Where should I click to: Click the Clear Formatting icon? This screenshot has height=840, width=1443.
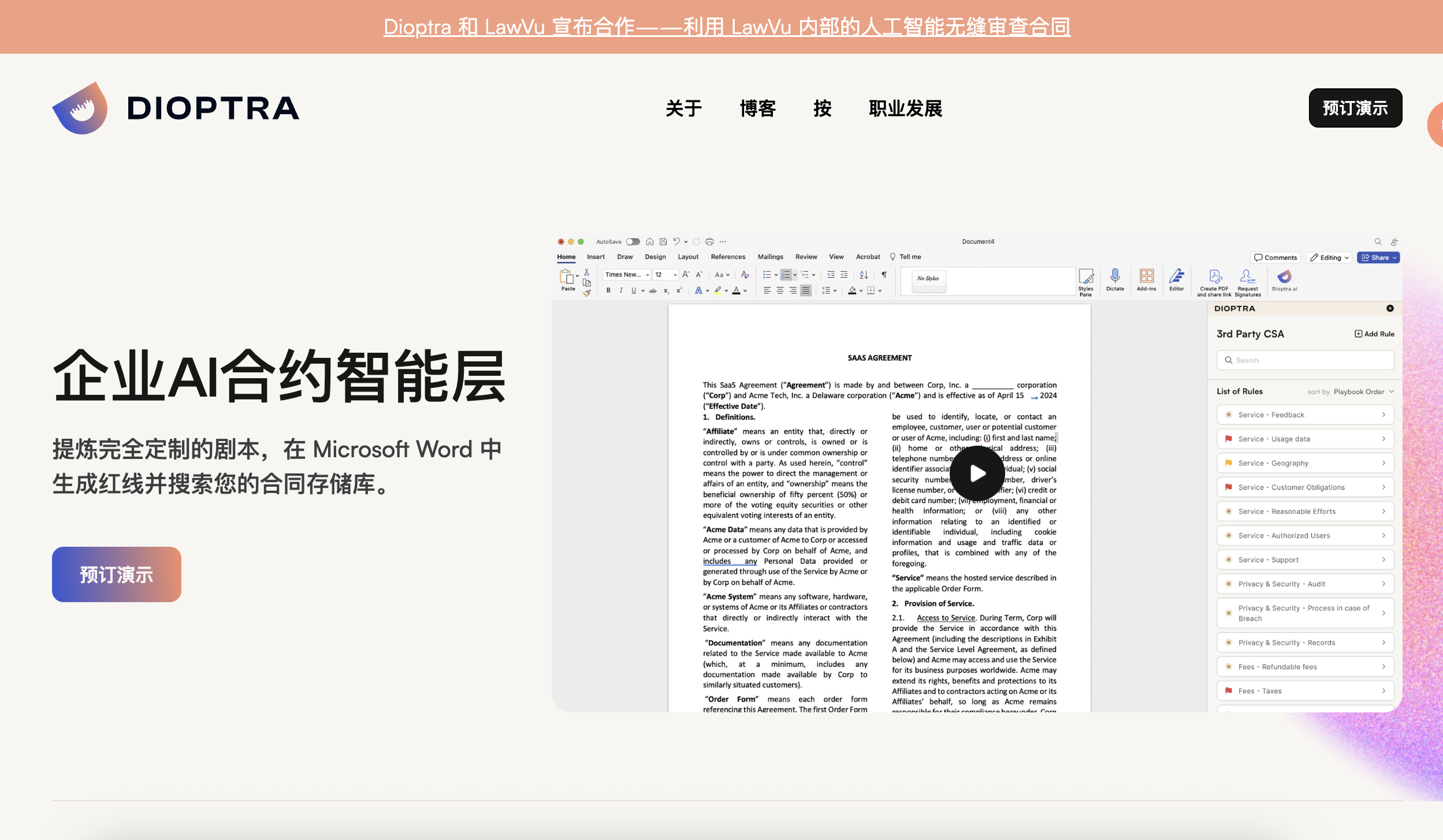pyautogui.click(x=745, y=275)
